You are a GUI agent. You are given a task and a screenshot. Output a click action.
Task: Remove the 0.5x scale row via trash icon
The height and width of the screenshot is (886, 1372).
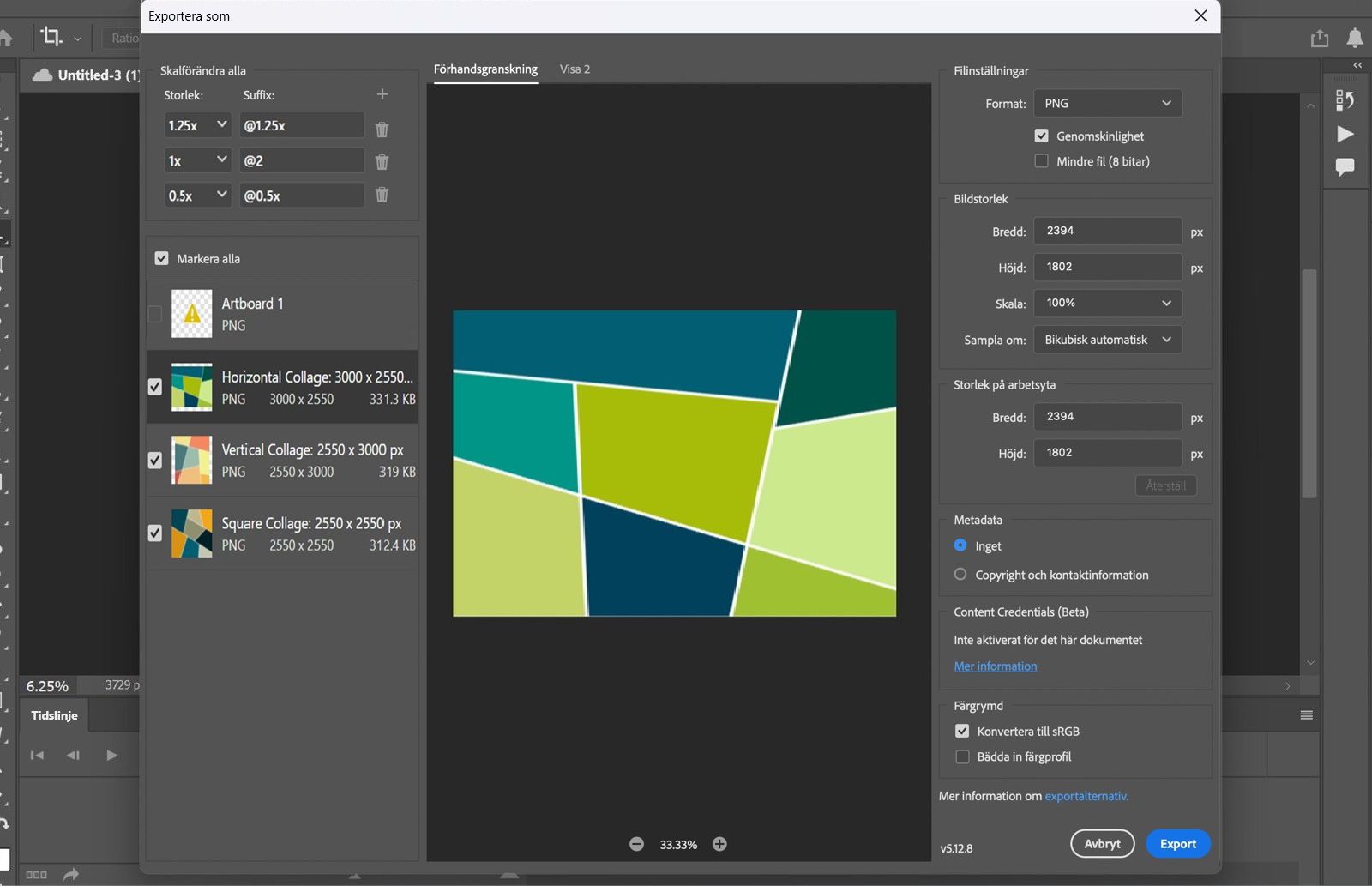coord(382,196)
